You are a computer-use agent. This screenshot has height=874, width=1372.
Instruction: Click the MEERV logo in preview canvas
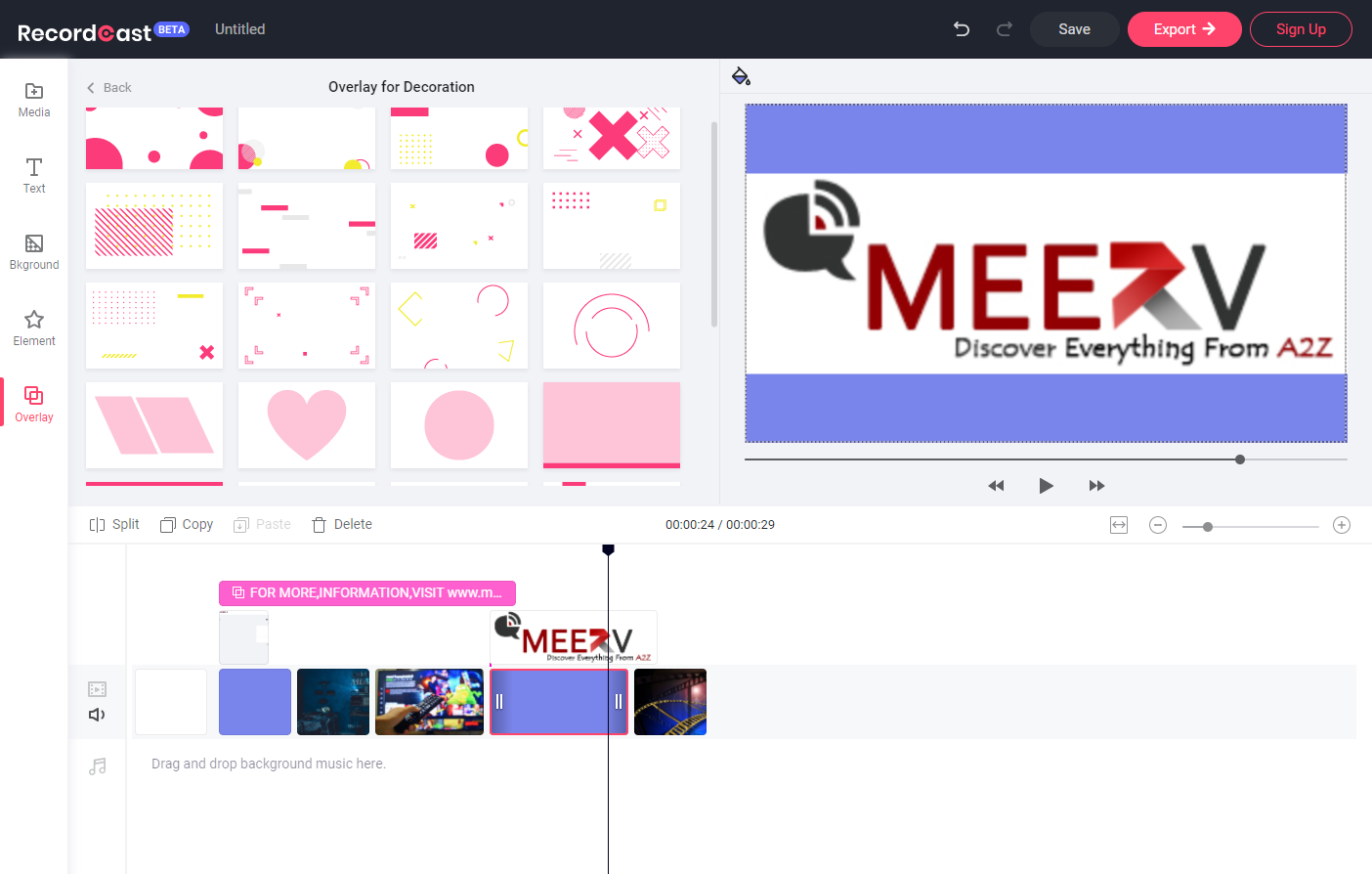[x=1046, y=273]
